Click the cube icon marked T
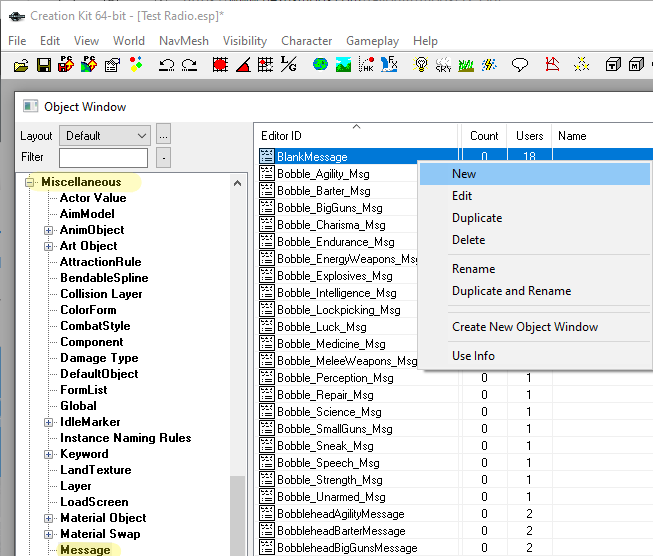The width and height of the screenshot is (653, 556). click(x=613, y=65)
